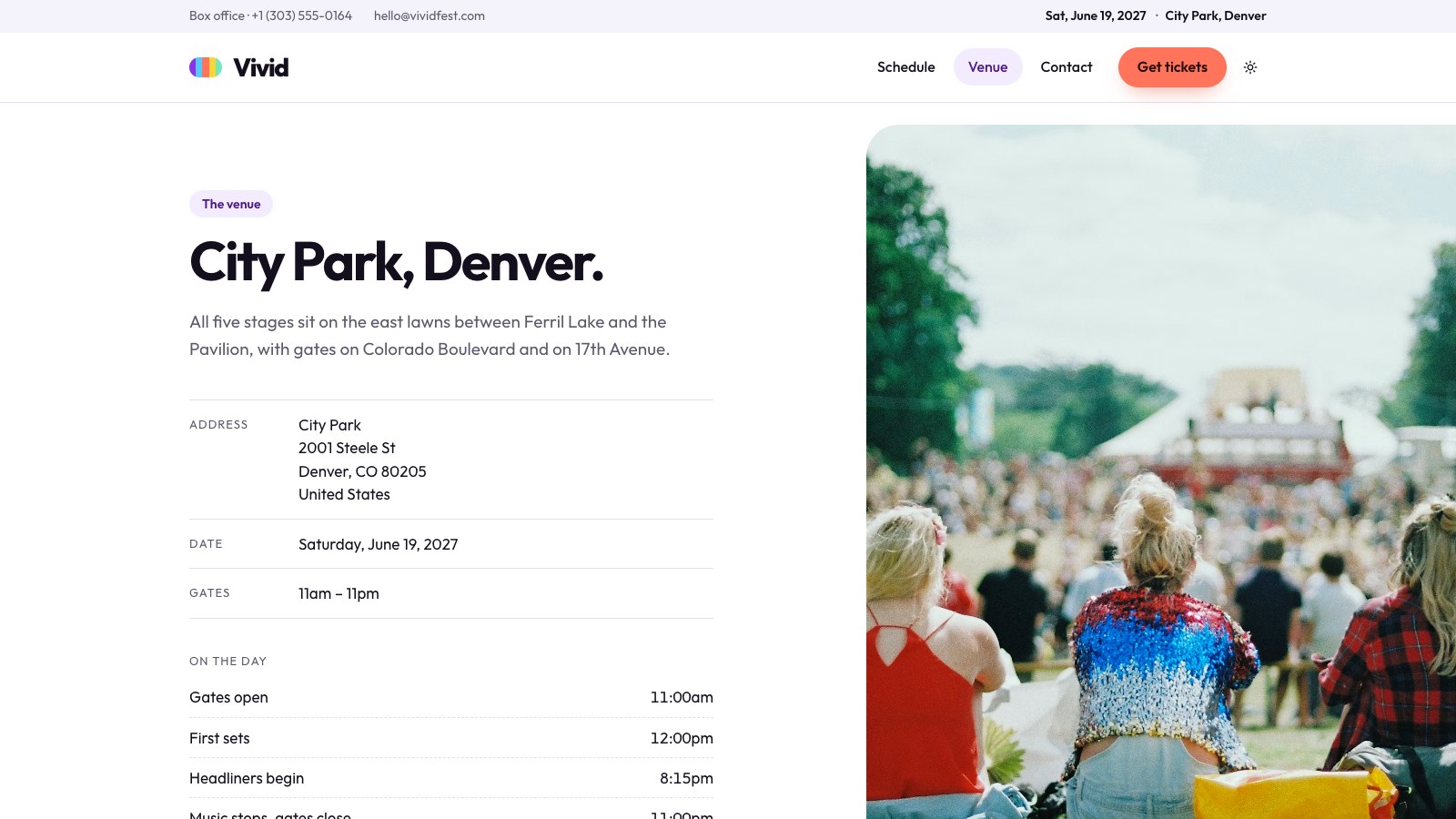The width and height of the screenshot is (1456, 819).
Task: Call the box office phone number
Action: pos(270,15)
